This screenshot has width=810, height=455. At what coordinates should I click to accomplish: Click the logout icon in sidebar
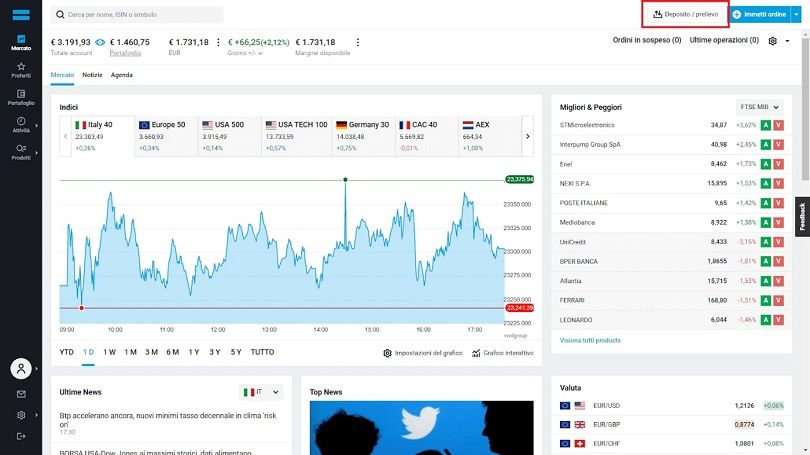click(x=21, y=436)
